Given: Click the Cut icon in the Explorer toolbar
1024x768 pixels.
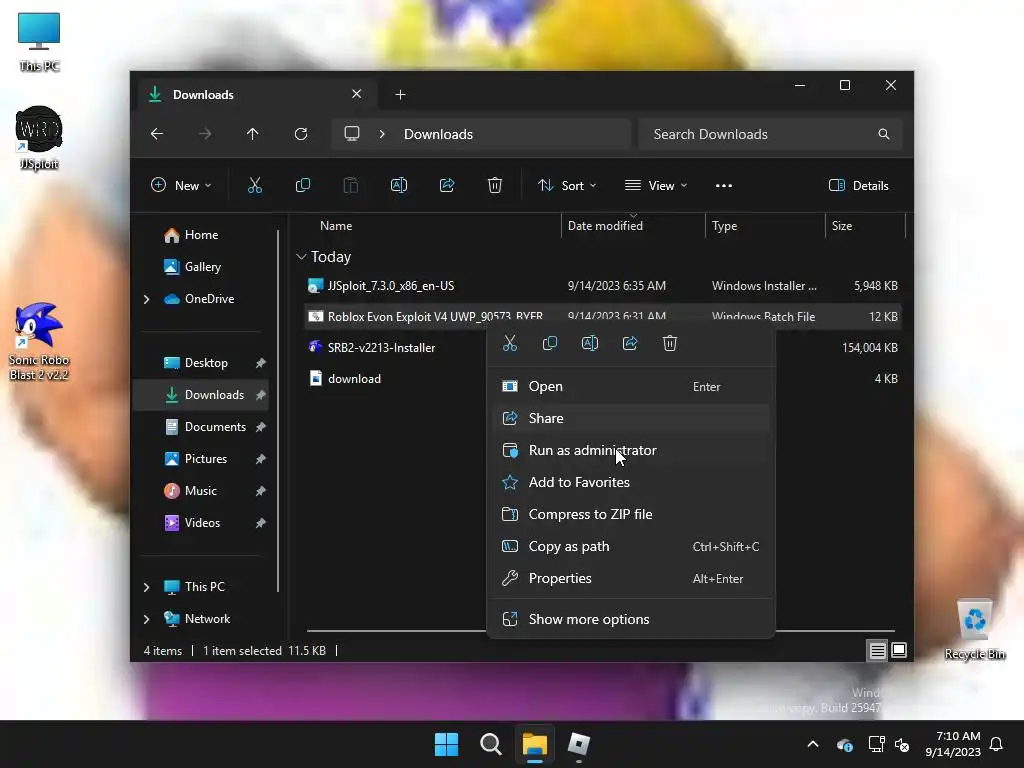Looking at the screenshot, I should click(x=255, y=185).
